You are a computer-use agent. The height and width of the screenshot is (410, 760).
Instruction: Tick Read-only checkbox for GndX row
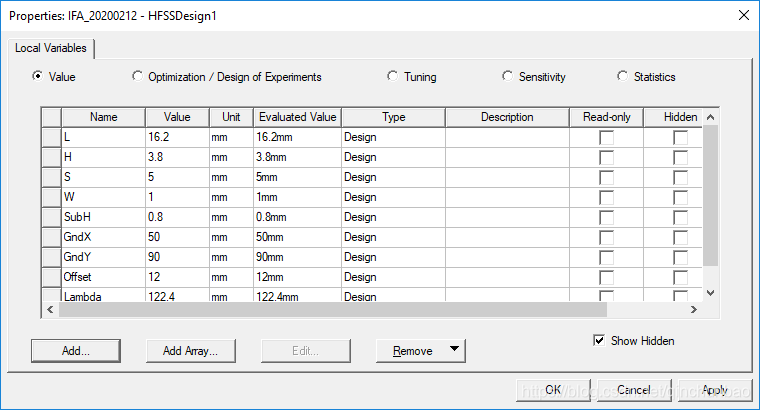point(606,237)
